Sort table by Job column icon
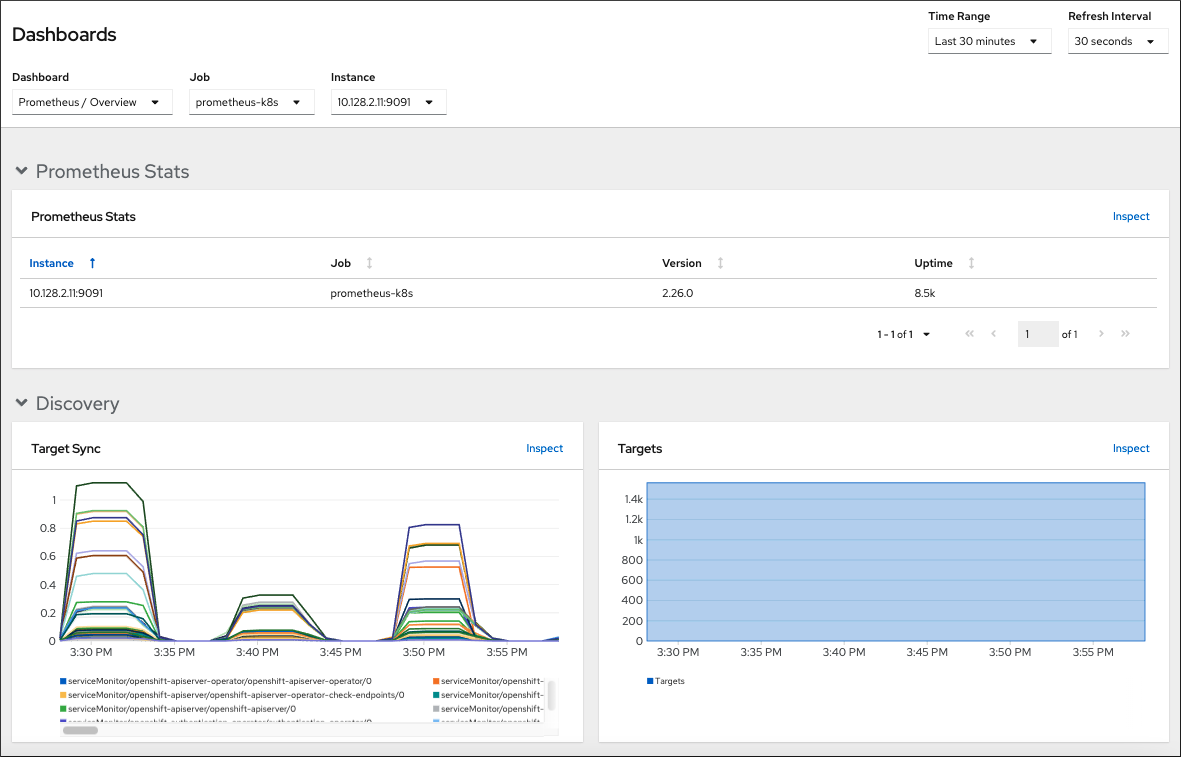This screenshot has height=757, width=1181. click(369, 263)
